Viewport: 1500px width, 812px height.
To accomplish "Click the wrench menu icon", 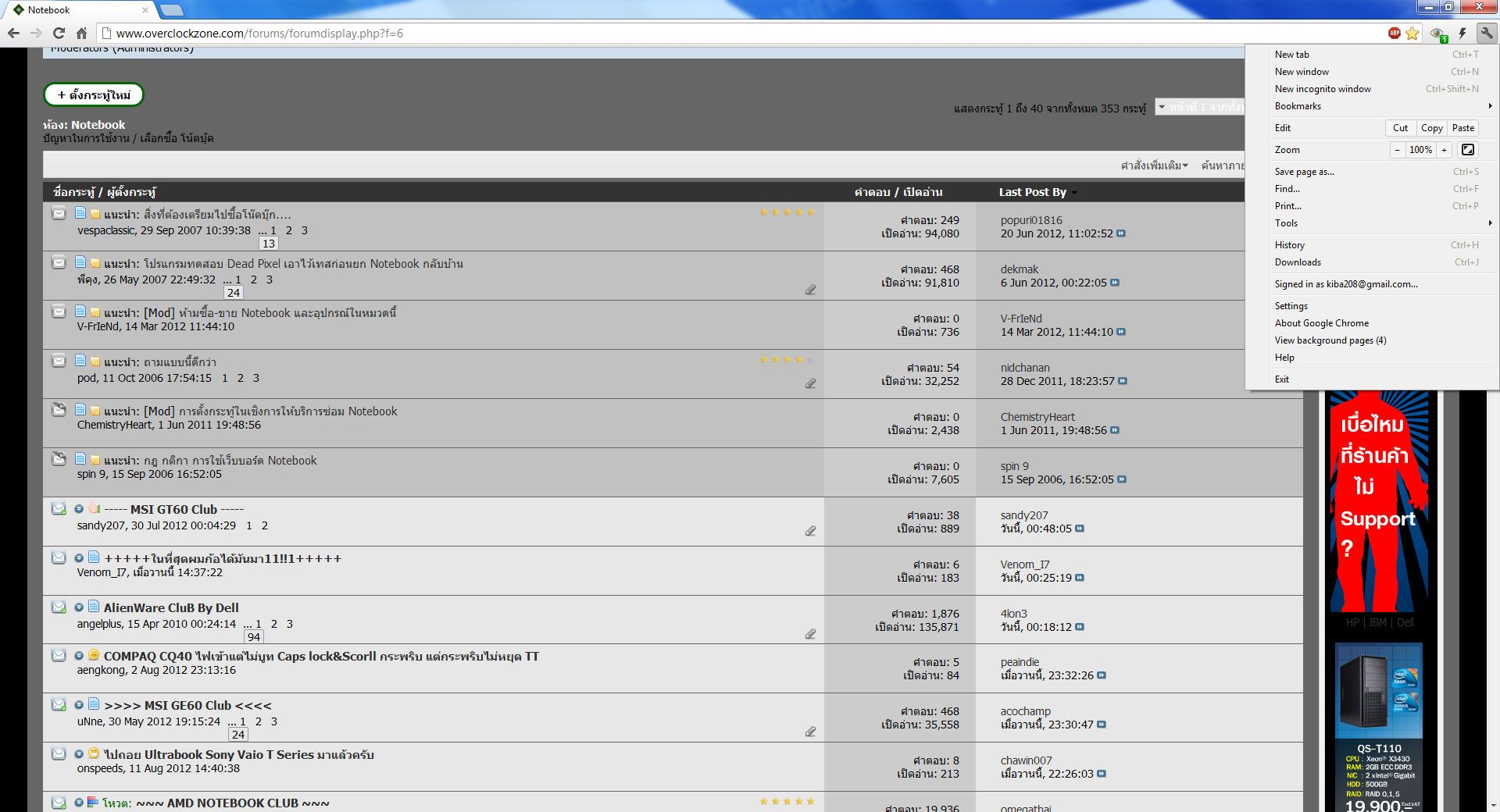I will tap(1486, 33).
